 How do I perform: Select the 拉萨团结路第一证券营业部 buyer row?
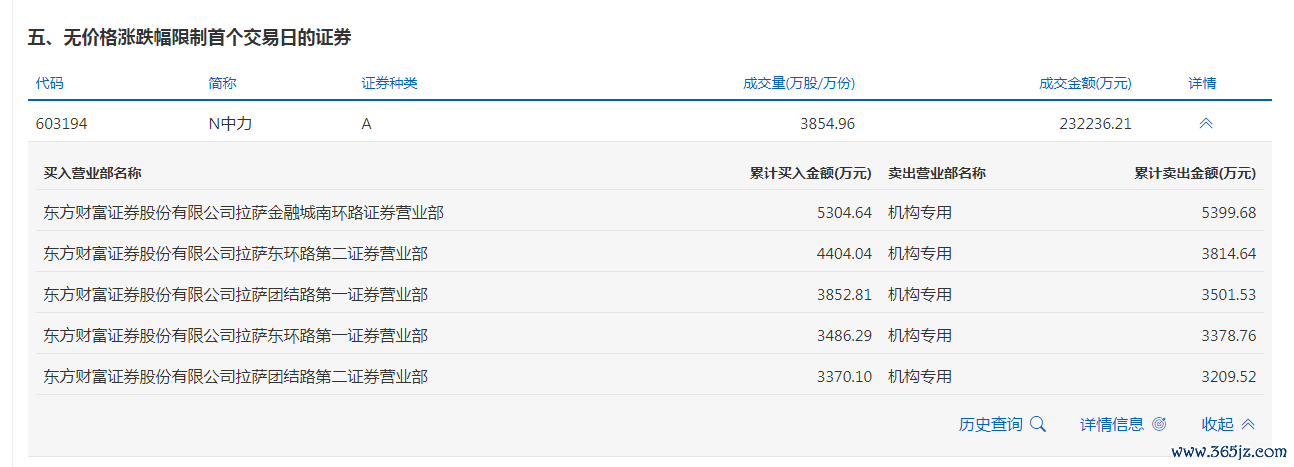235,295
